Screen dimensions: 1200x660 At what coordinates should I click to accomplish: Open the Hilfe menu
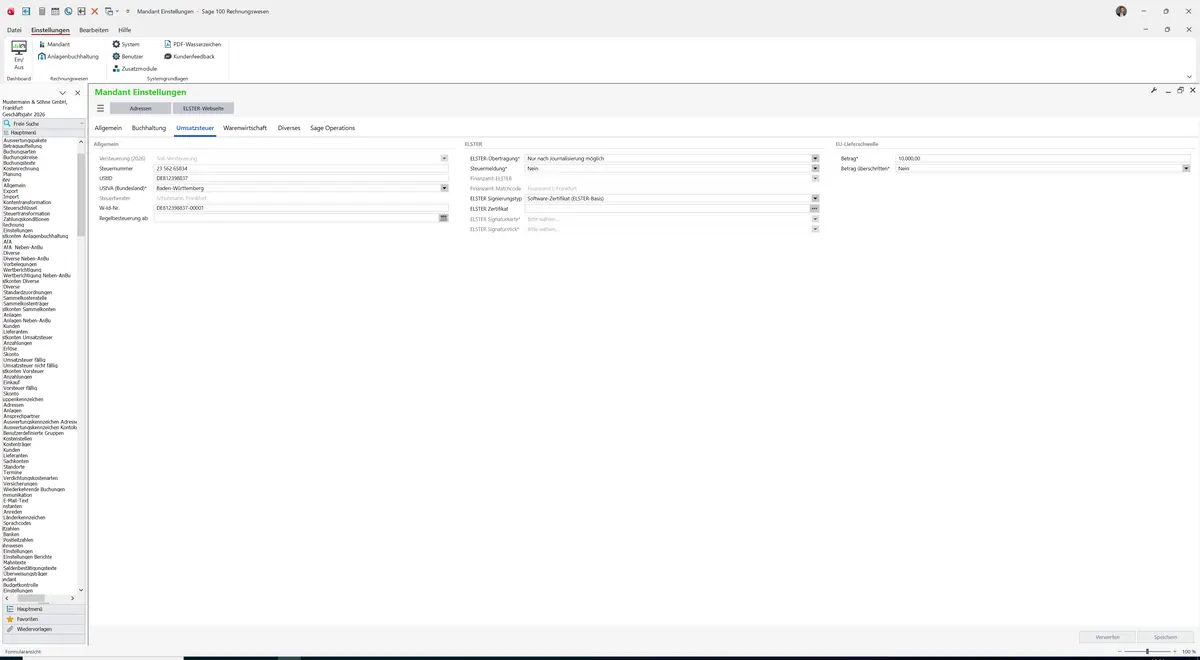[x=124, y=30]
